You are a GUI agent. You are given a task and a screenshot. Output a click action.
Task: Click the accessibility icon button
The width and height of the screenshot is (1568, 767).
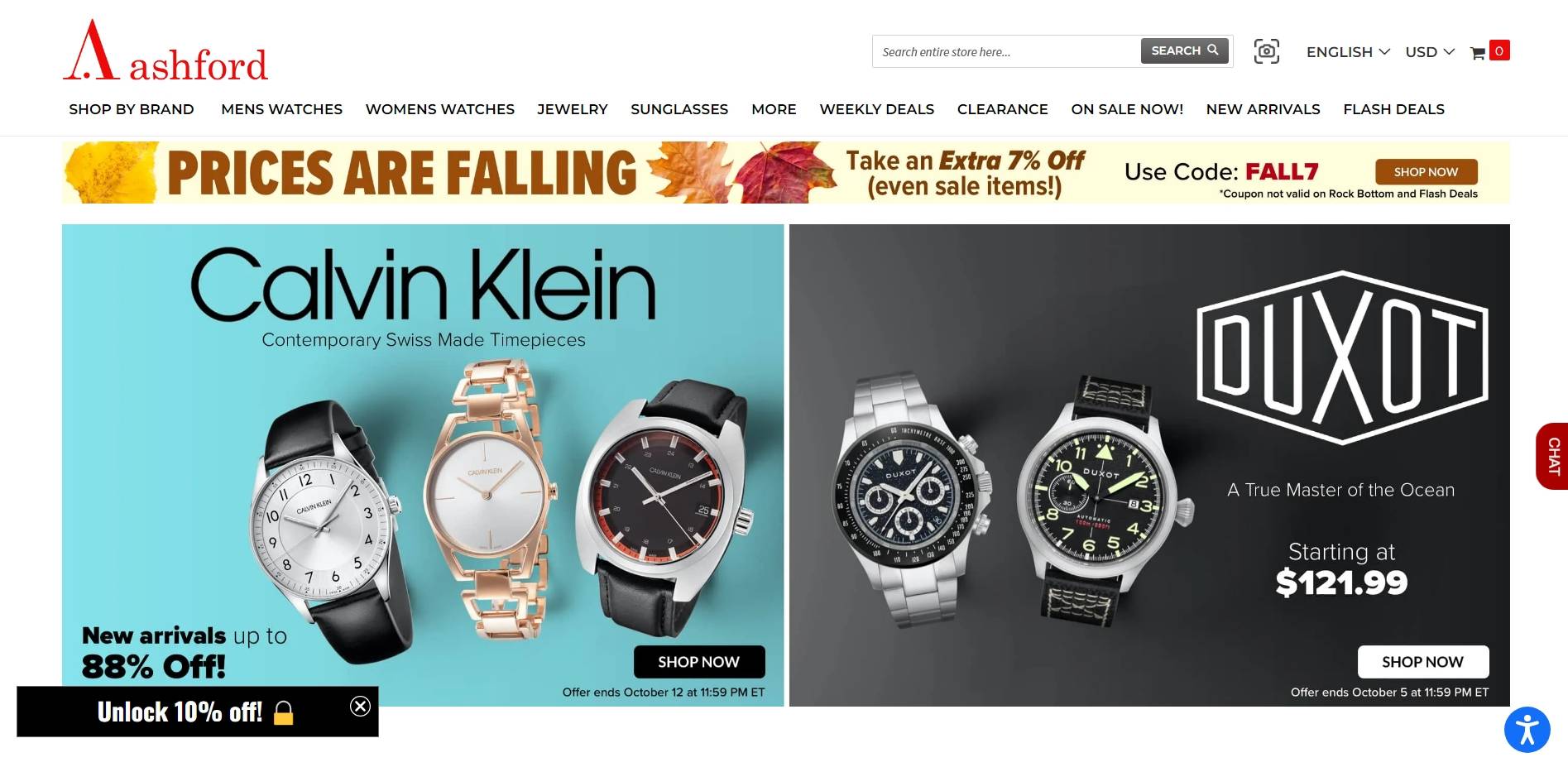pos(1527,730)
